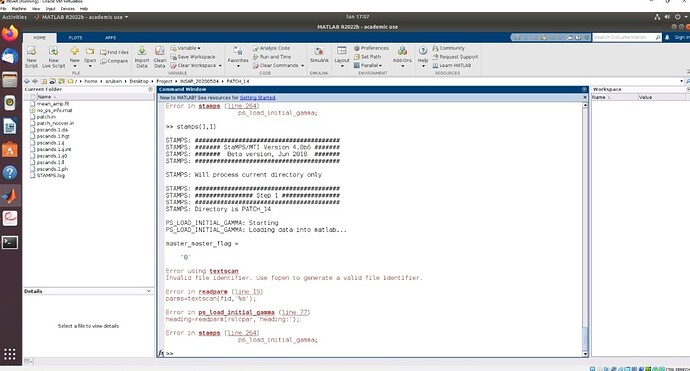Click the Name column header in Current Folder
690x371 pixels.
click(x=44, y=97)
